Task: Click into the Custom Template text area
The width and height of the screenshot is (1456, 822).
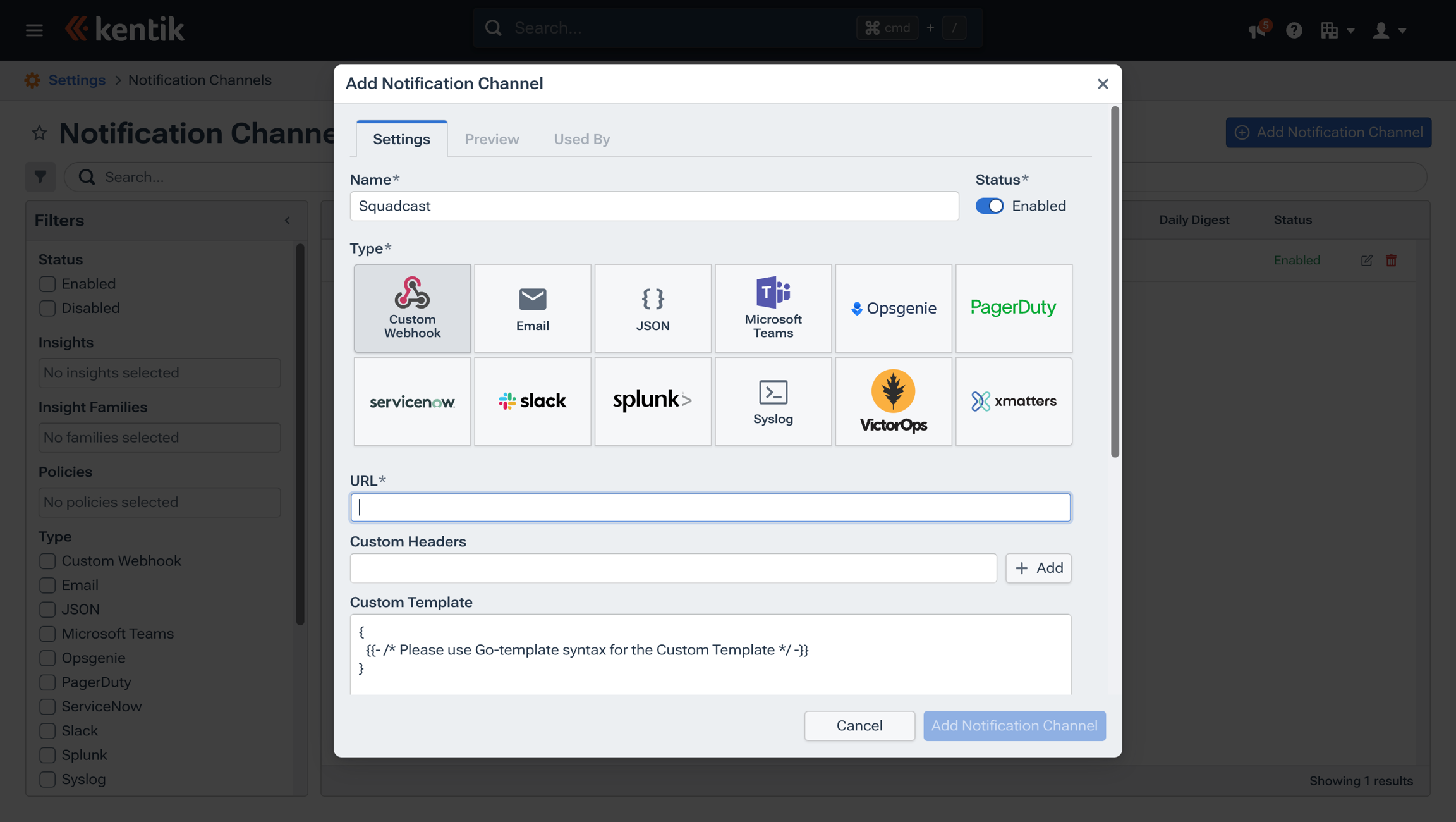Action: [710, 654]
